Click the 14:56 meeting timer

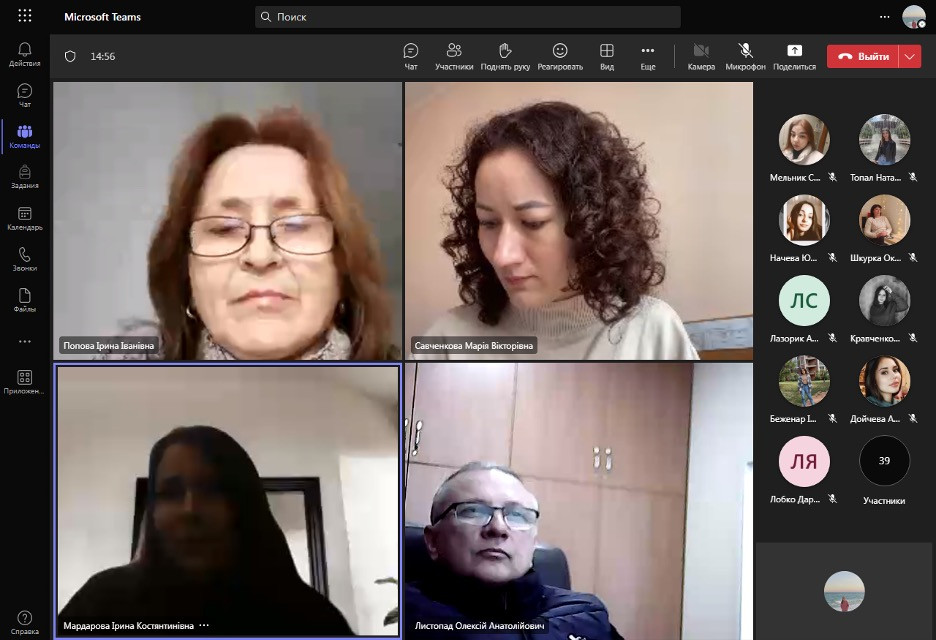pos(103,57)
